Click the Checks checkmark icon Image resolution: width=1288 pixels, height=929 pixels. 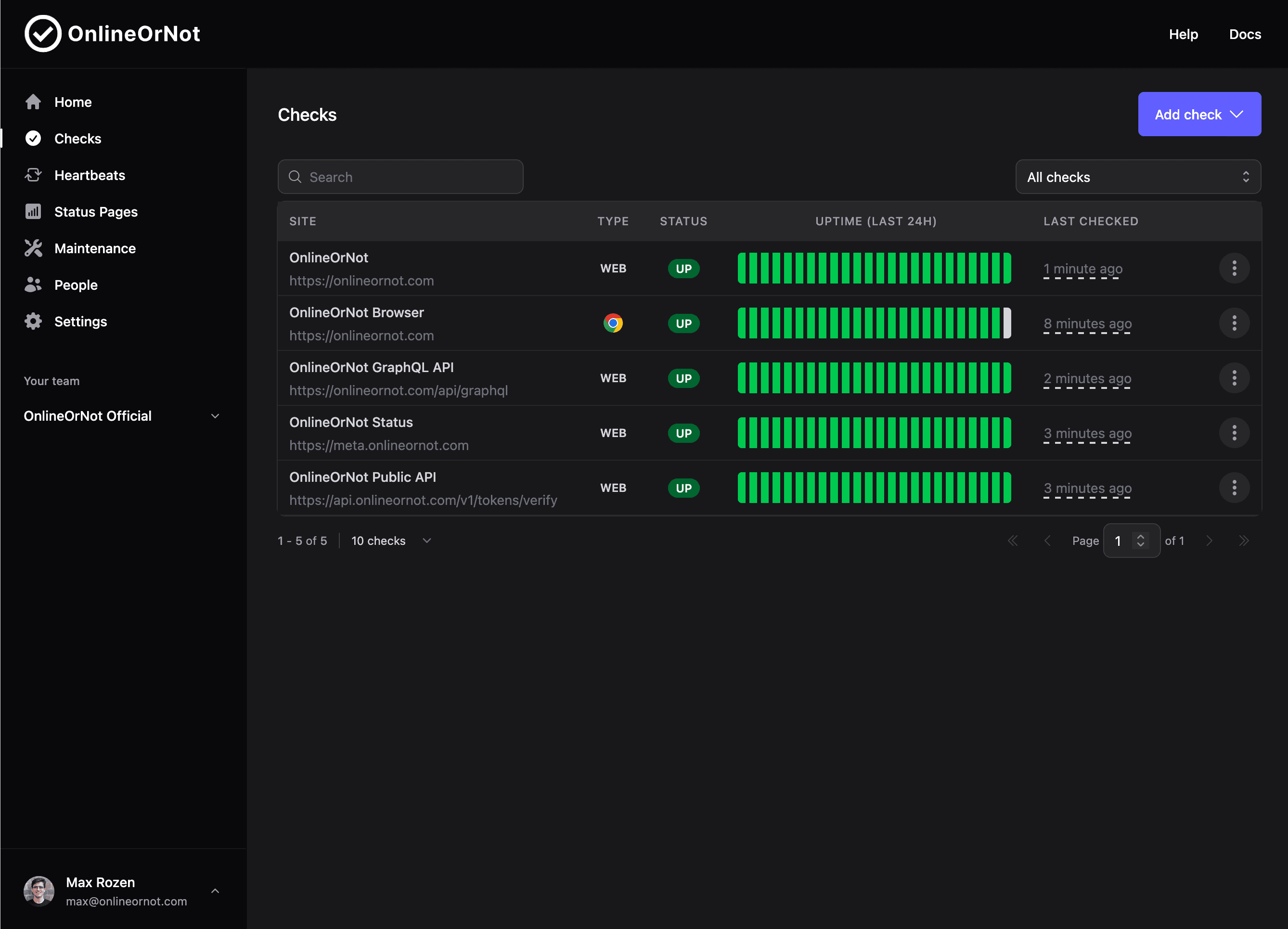pyautogui.click(x=33, y=138)
